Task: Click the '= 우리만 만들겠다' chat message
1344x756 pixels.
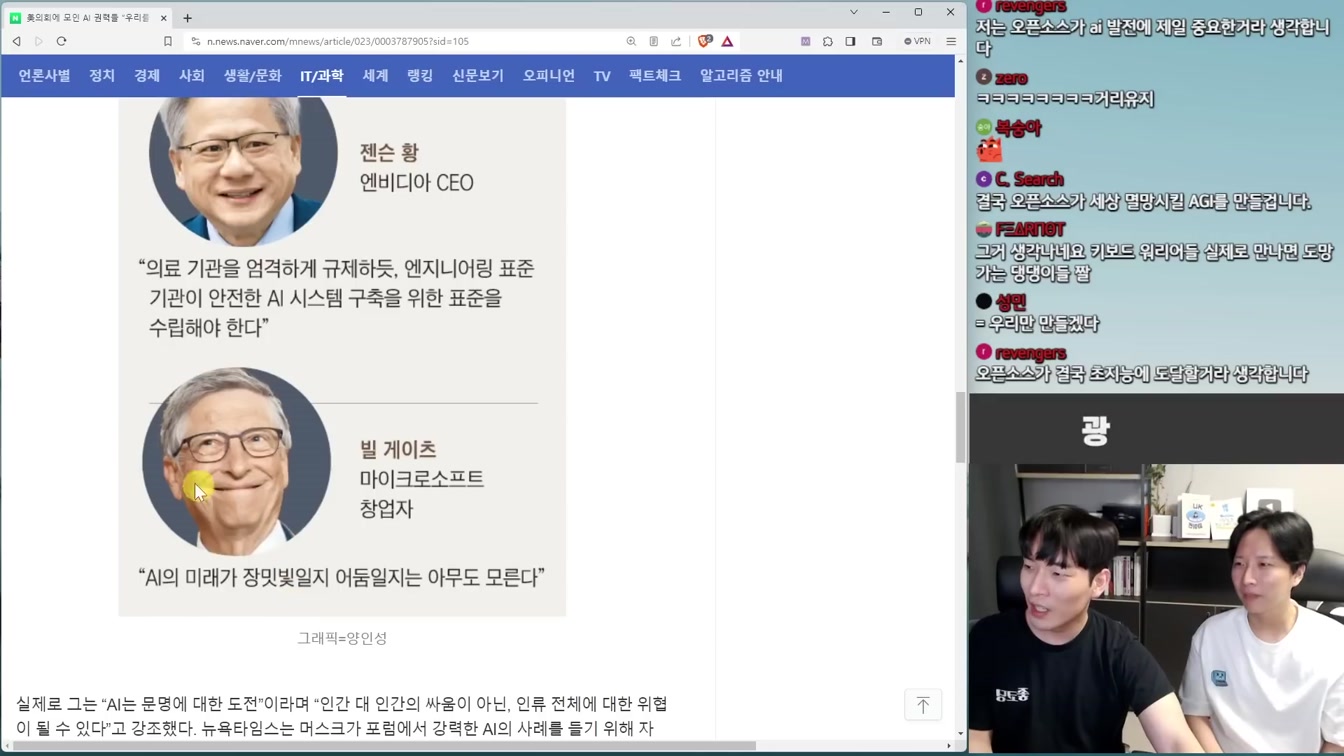Action: point(1037,324)
